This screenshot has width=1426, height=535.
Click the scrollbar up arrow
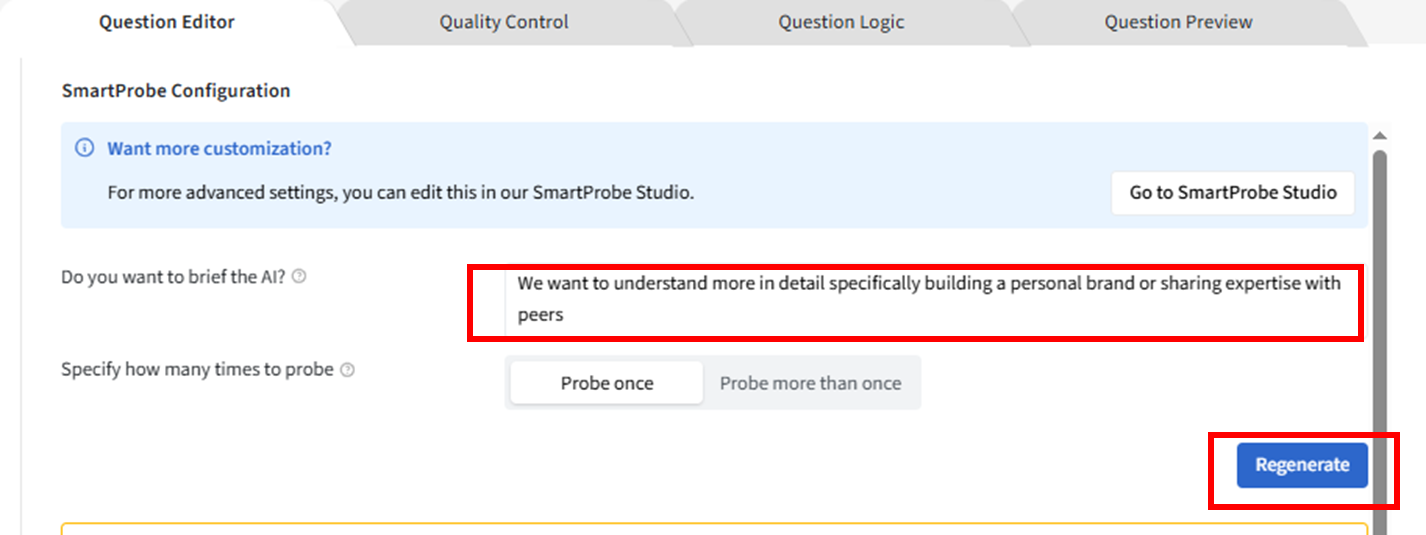[1380, 136]
